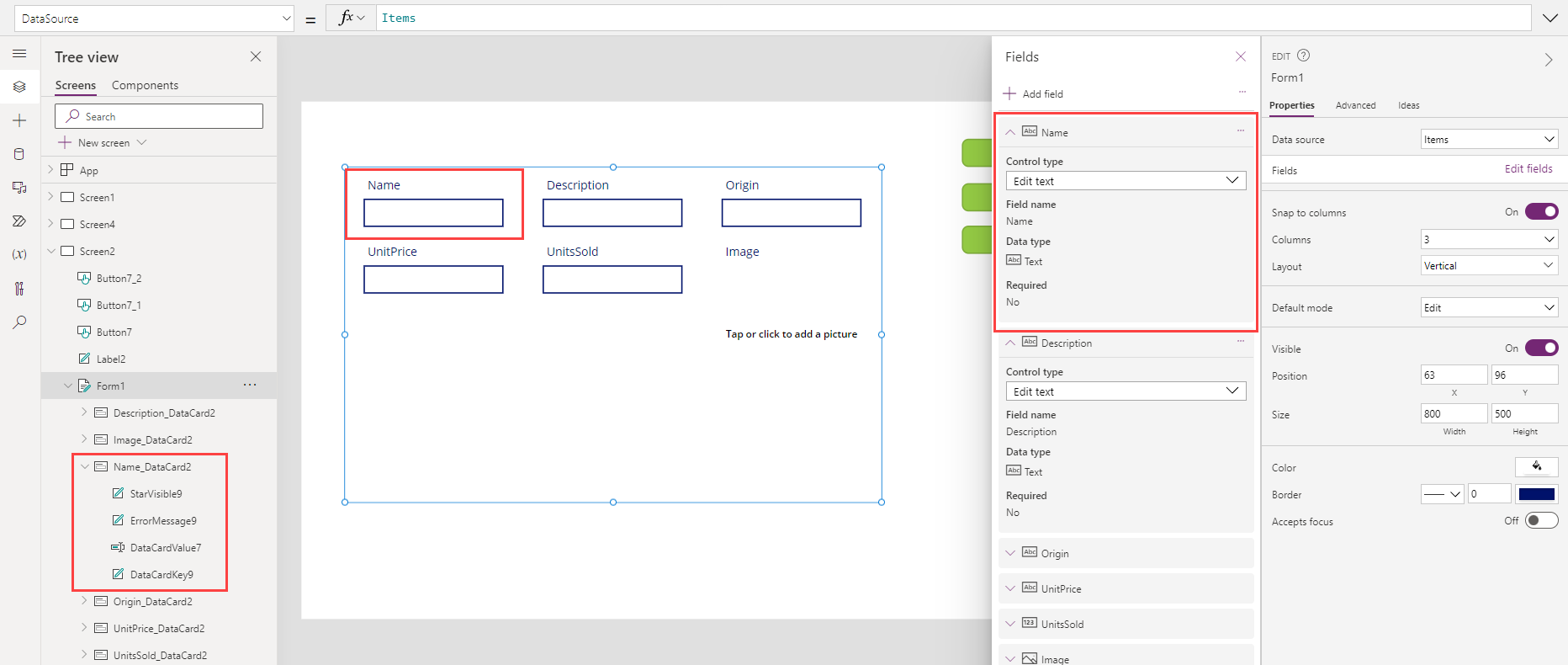Click the help question mark icon
Viewport: 1568px width, 665px height.
click(1303, 56)
